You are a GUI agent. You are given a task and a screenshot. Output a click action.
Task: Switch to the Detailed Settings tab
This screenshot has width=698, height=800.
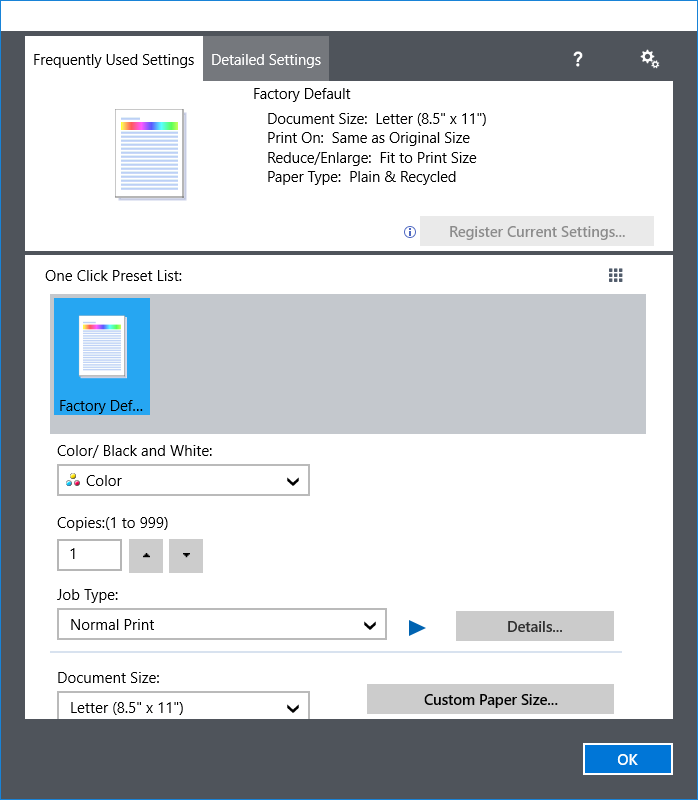(x=266, y=60)
